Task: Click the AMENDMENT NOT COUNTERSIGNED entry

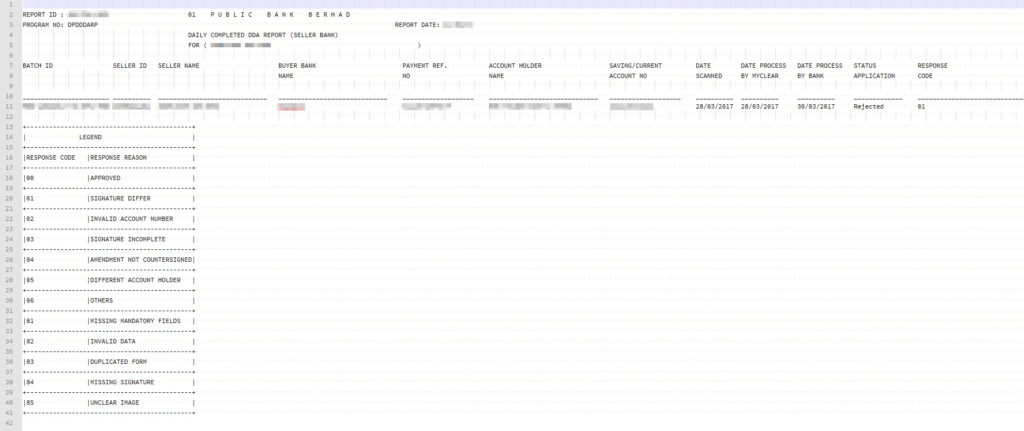Action: click(140, 259)
